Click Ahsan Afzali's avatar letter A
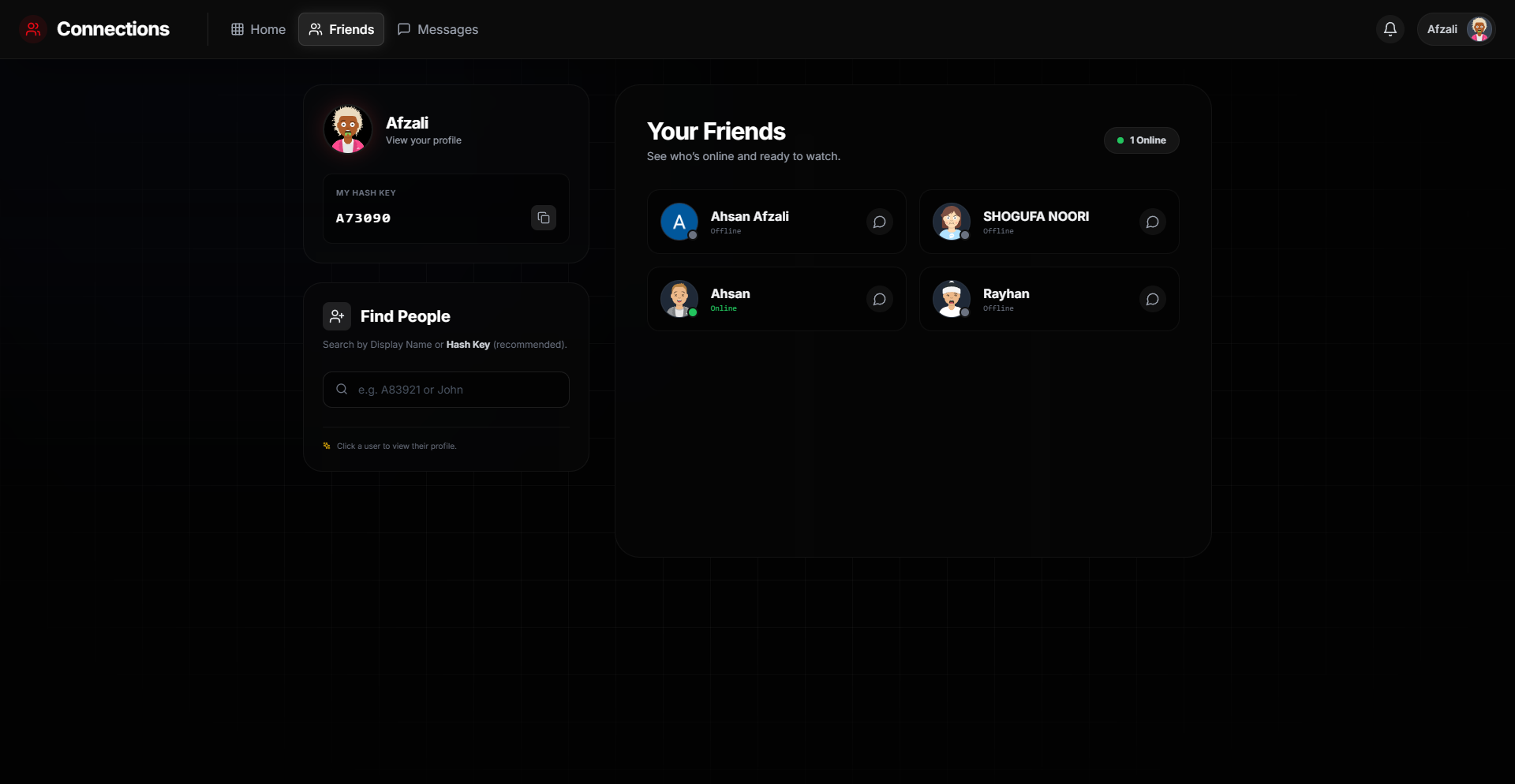 point(679,222)
